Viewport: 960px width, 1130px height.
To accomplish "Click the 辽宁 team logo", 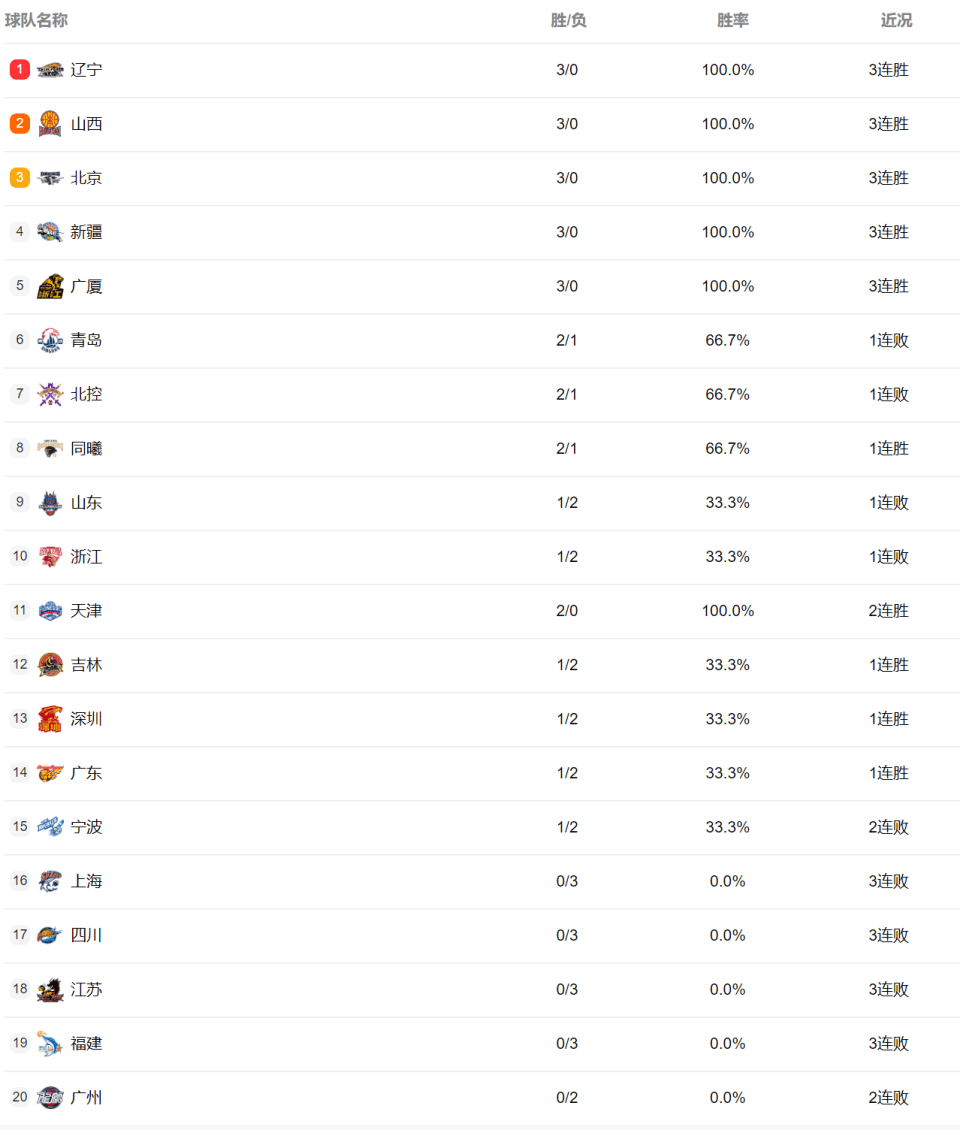I will point(50,70).
